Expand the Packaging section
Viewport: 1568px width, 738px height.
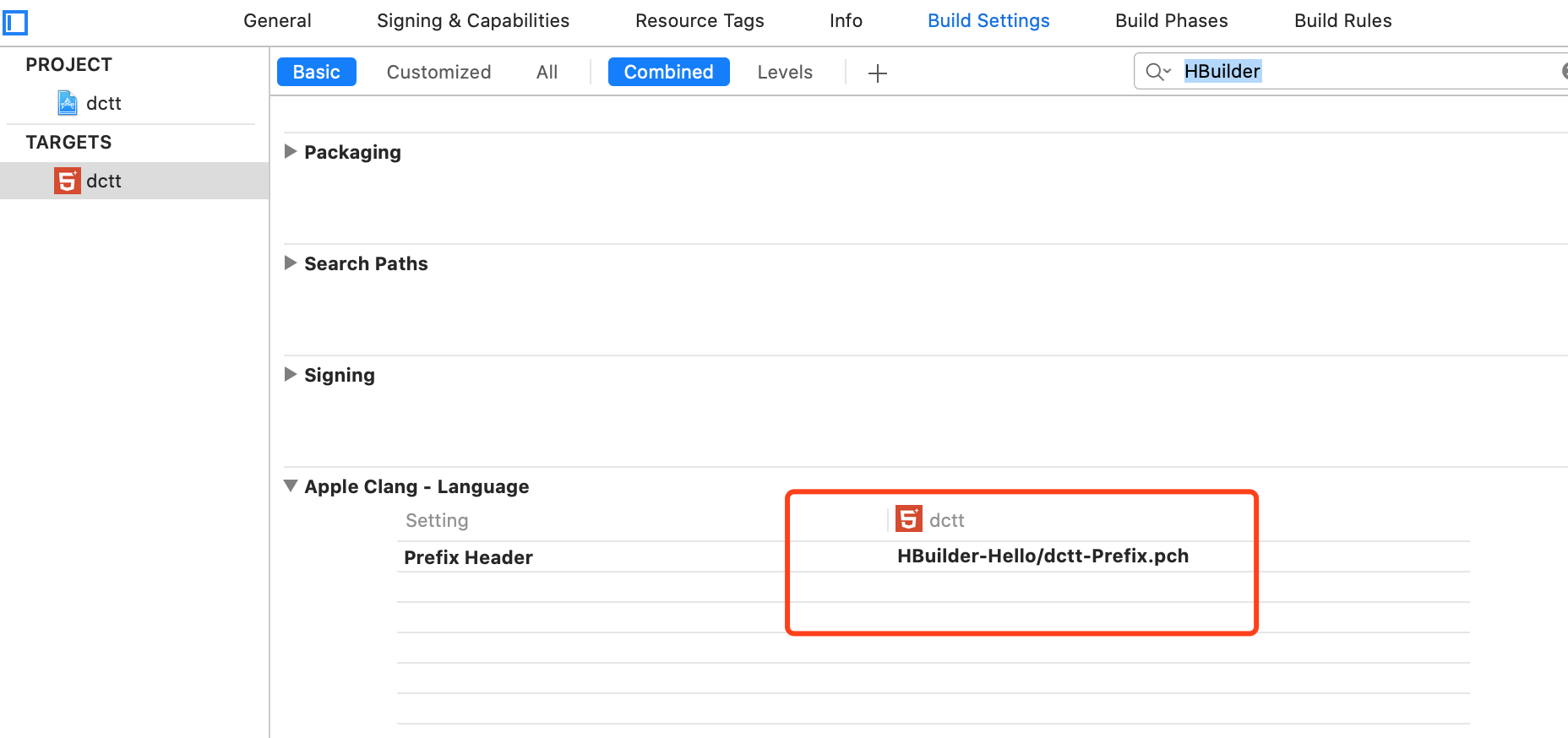291,152
